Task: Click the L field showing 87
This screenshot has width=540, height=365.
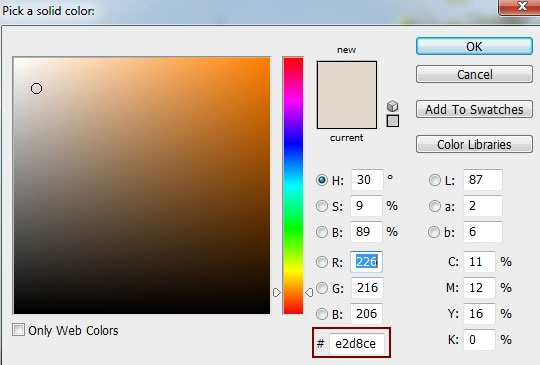Action: tap(483, 180)
